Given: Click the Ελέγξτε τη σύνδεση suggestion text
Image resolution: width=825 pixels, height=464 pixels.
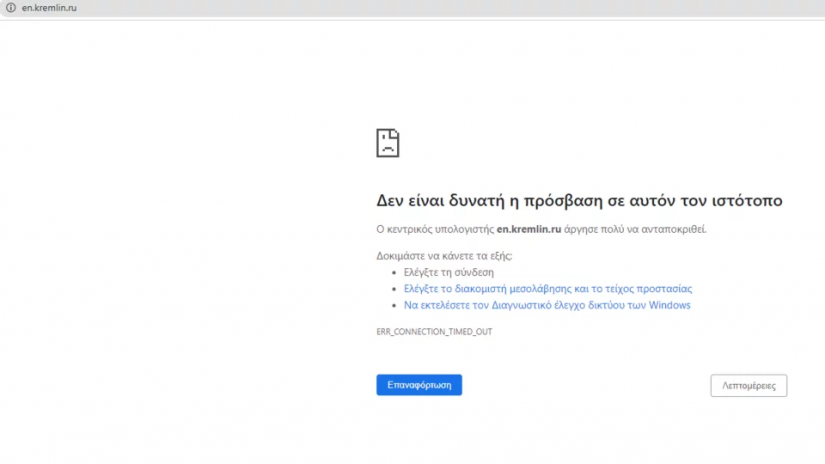Looking at the screenshot, I should click(448, 272).
